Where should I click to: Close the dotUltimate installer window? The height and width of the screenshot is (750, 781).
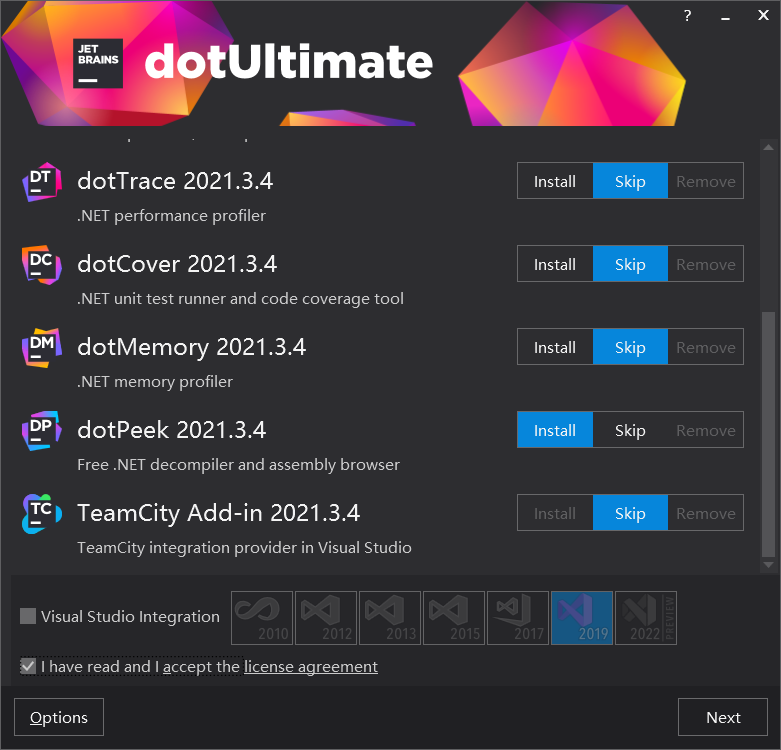763,15
